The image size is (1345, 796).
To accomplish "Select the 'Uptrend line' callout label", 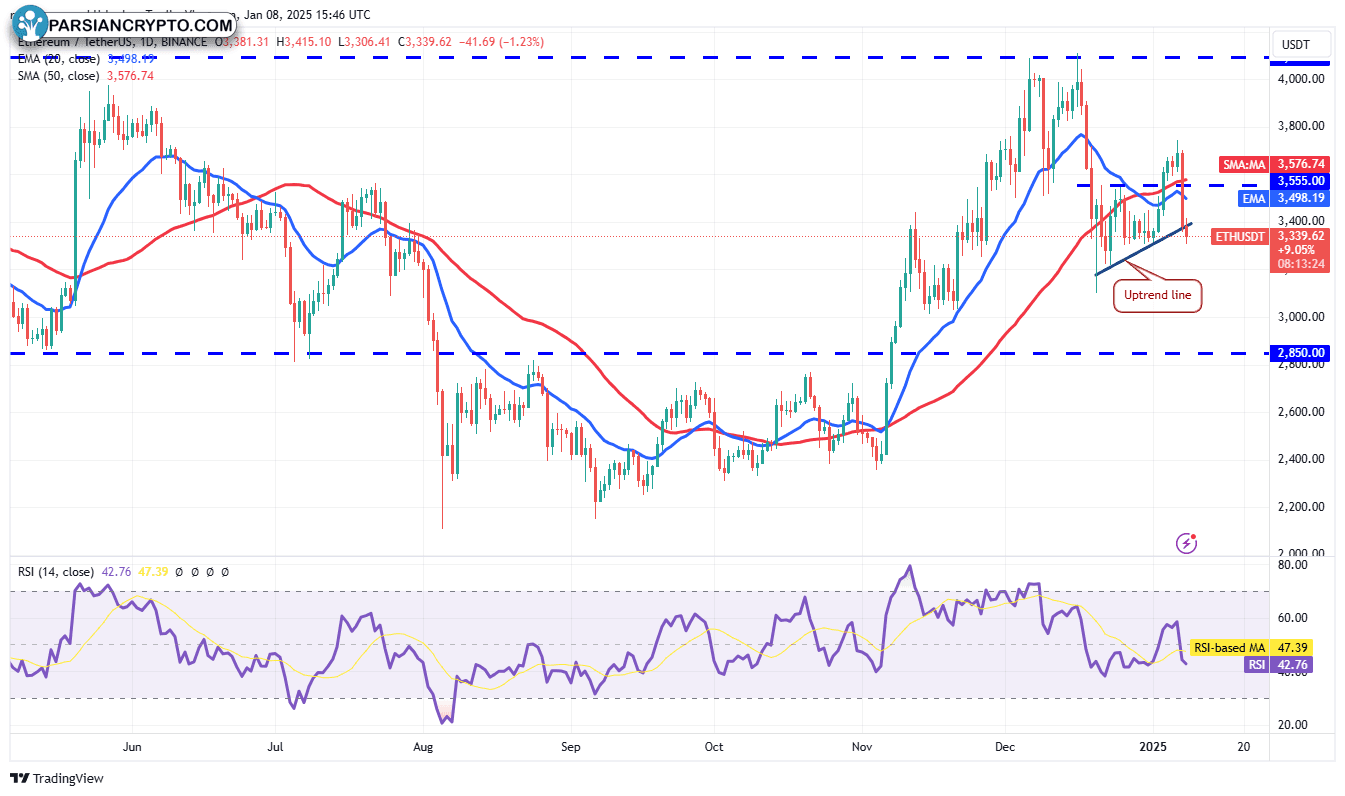I will click(x=1157, y=295).
